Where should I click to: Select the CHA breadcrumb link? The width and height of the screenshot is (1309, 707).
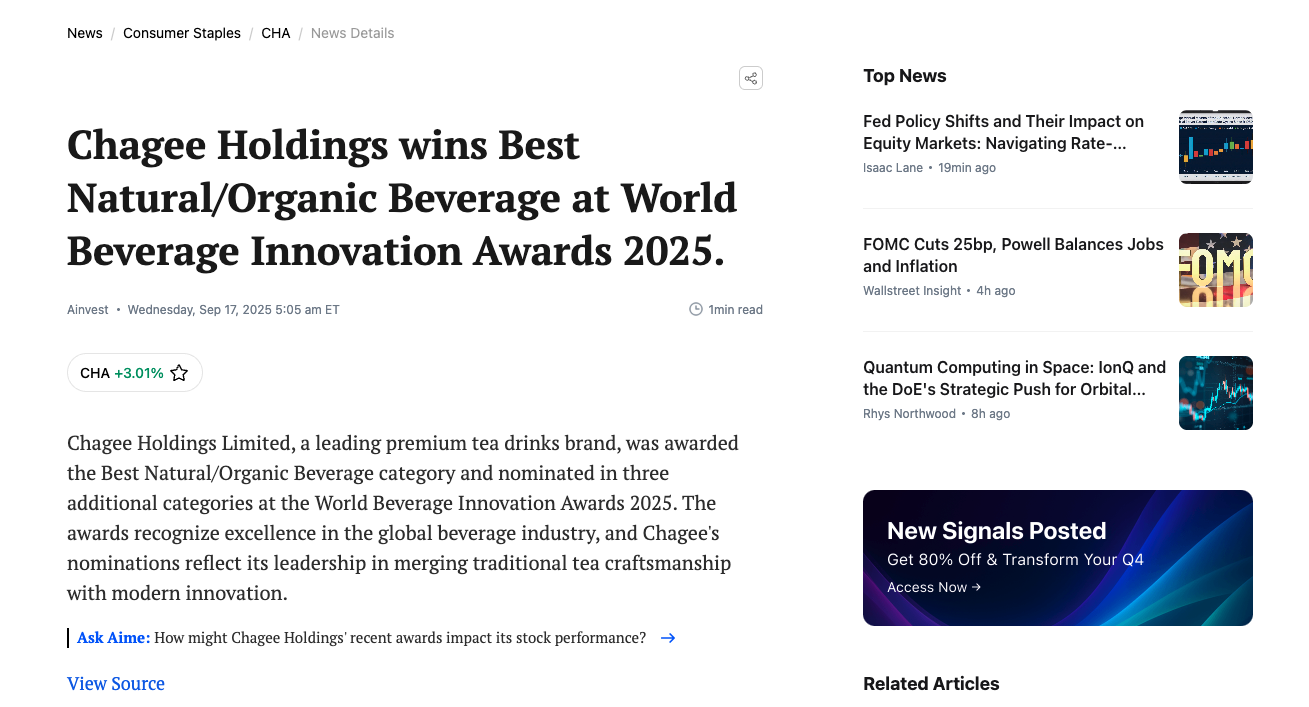click(276, 33)
